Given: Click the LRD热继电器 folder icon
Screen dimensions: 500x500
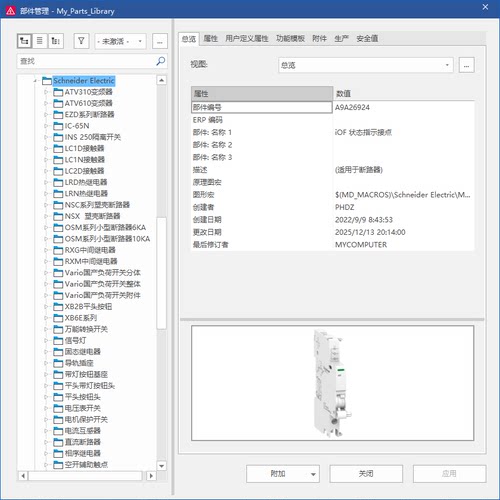Looking at the screenshot, I should pos(58,182).
